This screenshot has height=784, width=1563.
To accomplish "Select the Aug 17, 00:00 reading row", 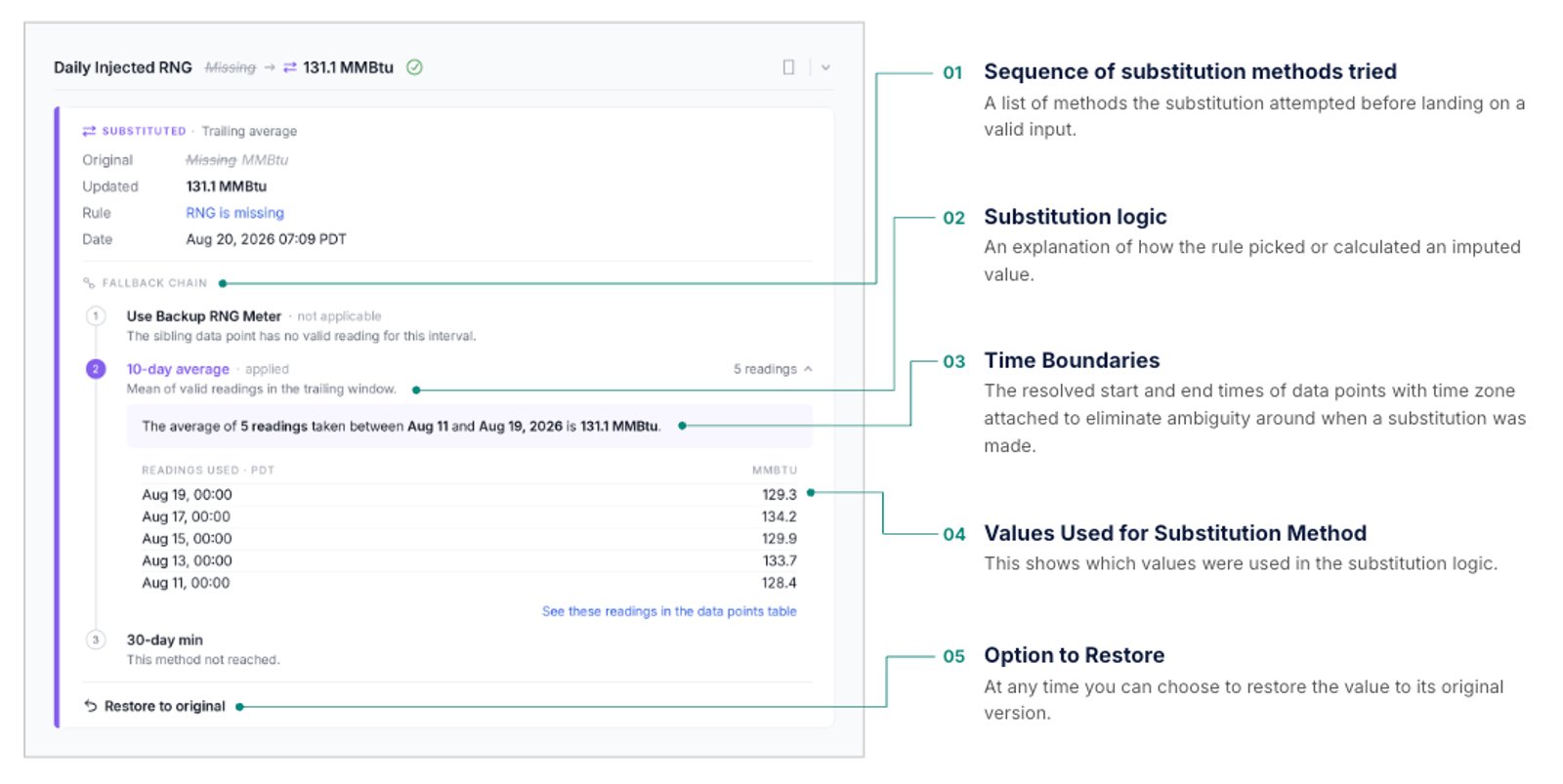I will click(x=469, y=516).
